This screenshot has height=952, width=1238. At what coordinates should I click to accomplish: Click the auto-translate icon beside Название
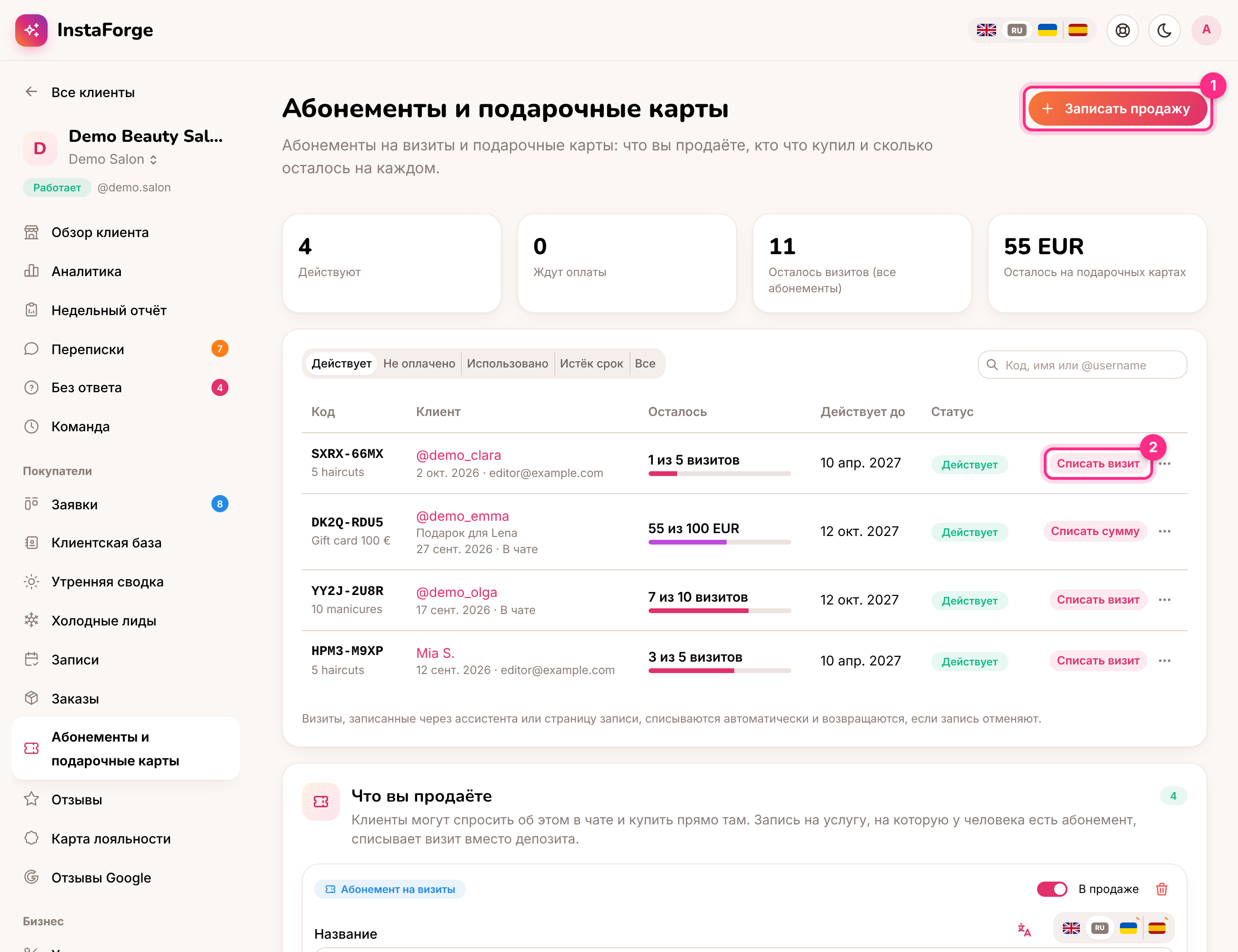coord(1024,929)
